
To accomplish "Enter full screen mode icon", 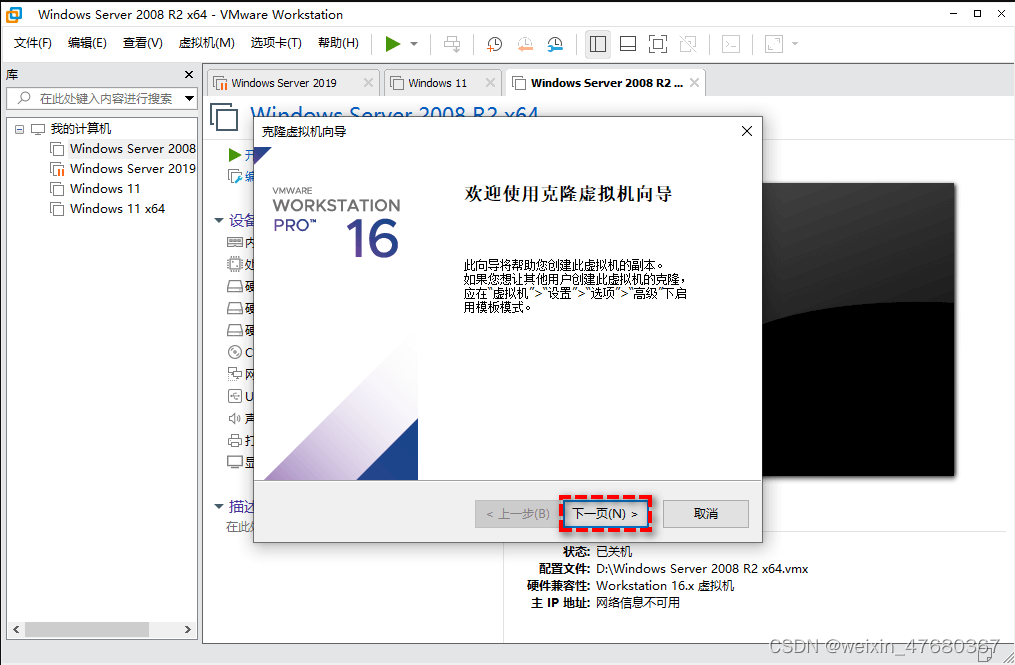I will pos(658,44).
